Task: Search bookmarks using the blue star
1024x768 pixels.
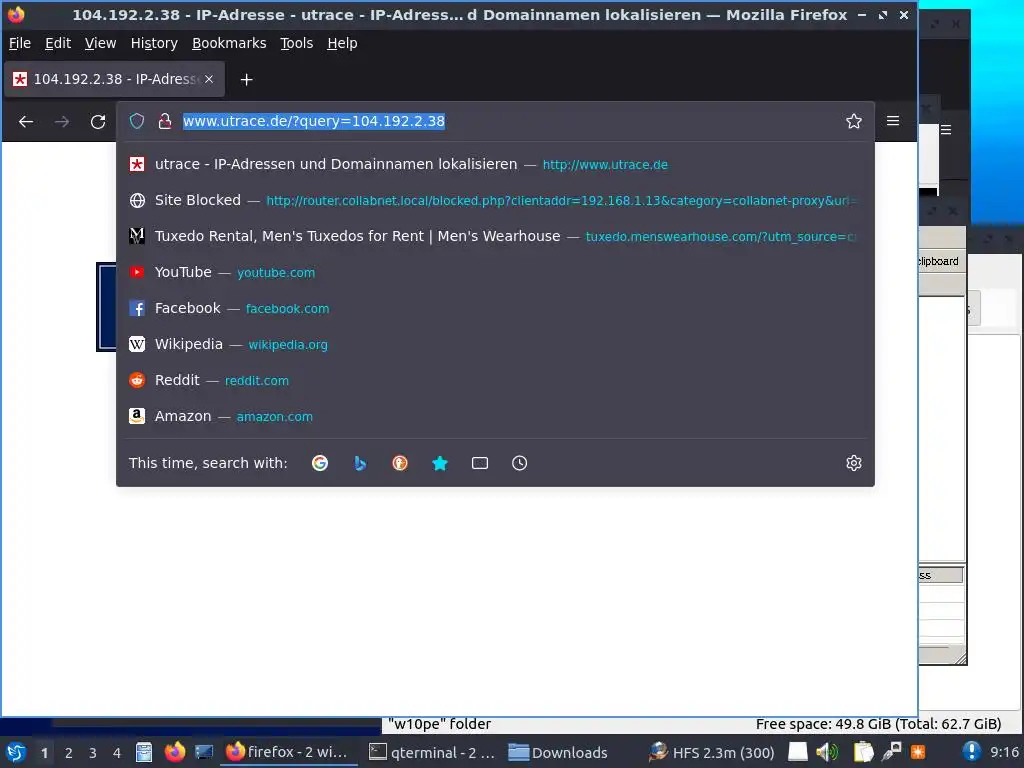Action: tap(440, 463)
